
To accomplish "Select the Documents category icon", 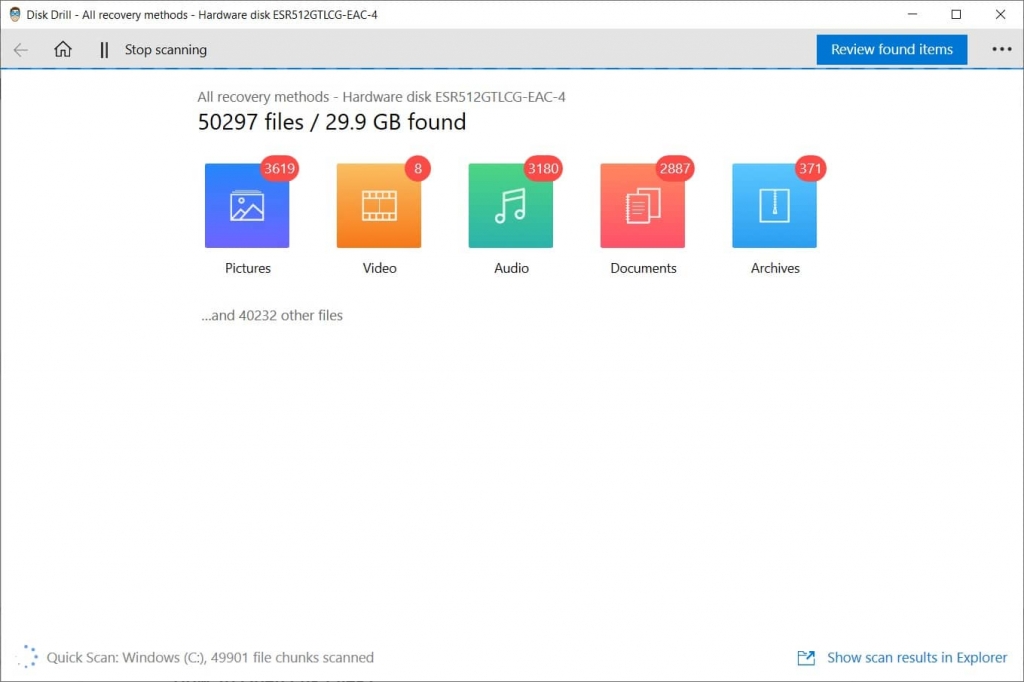I will coord(643,205).
